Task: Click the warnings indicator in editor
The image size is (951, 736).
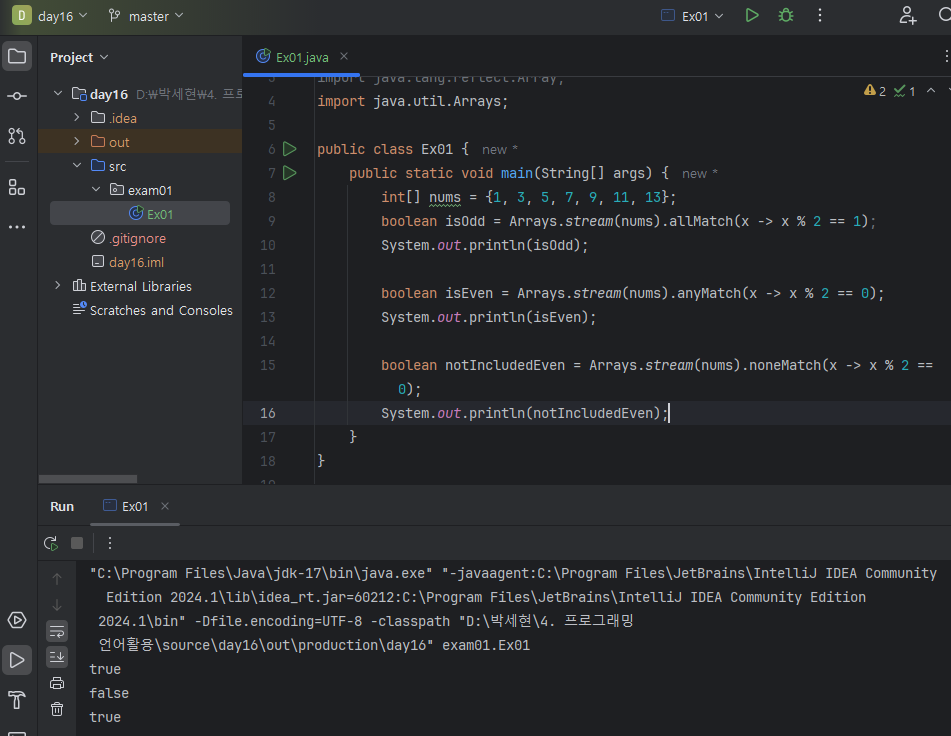Action: click(876, 91)
